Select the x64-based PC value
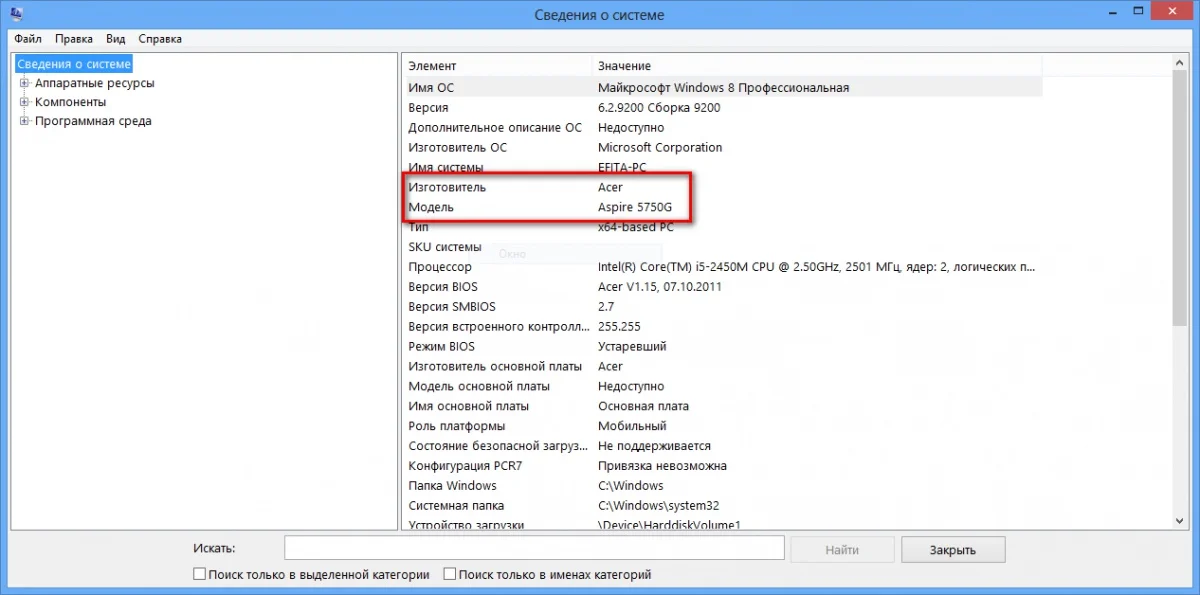 coord(636,227)
